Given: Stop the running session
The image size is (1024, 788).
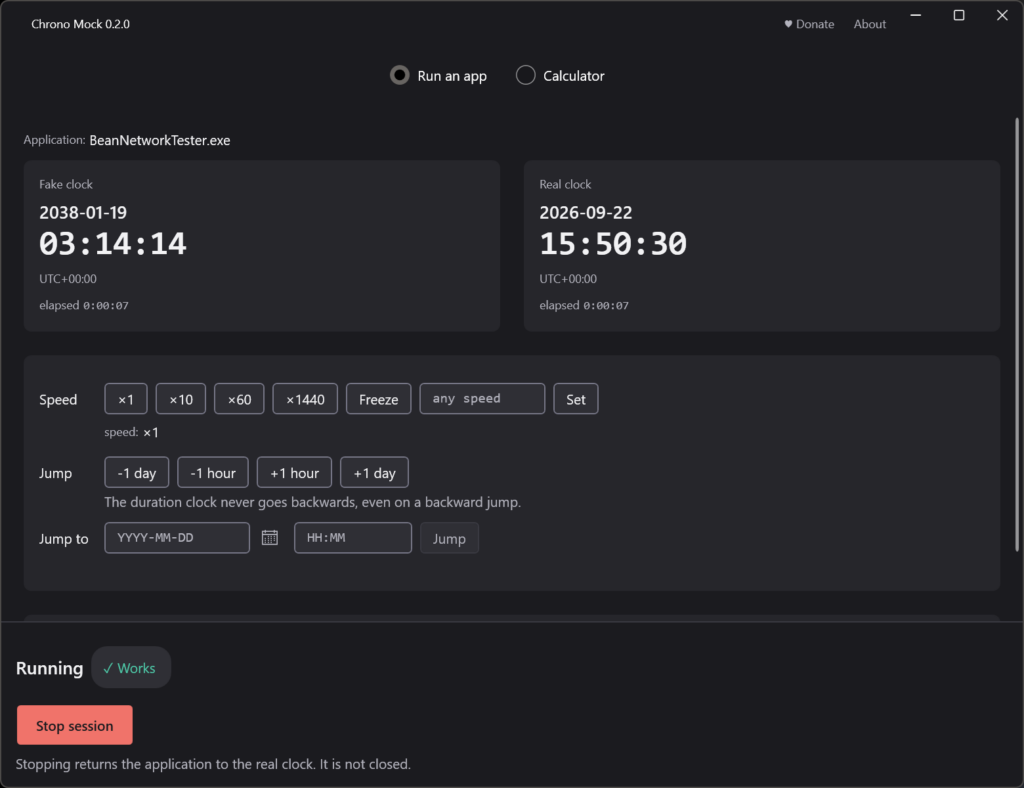Looking at the screenshot, I should coord(74,725).
